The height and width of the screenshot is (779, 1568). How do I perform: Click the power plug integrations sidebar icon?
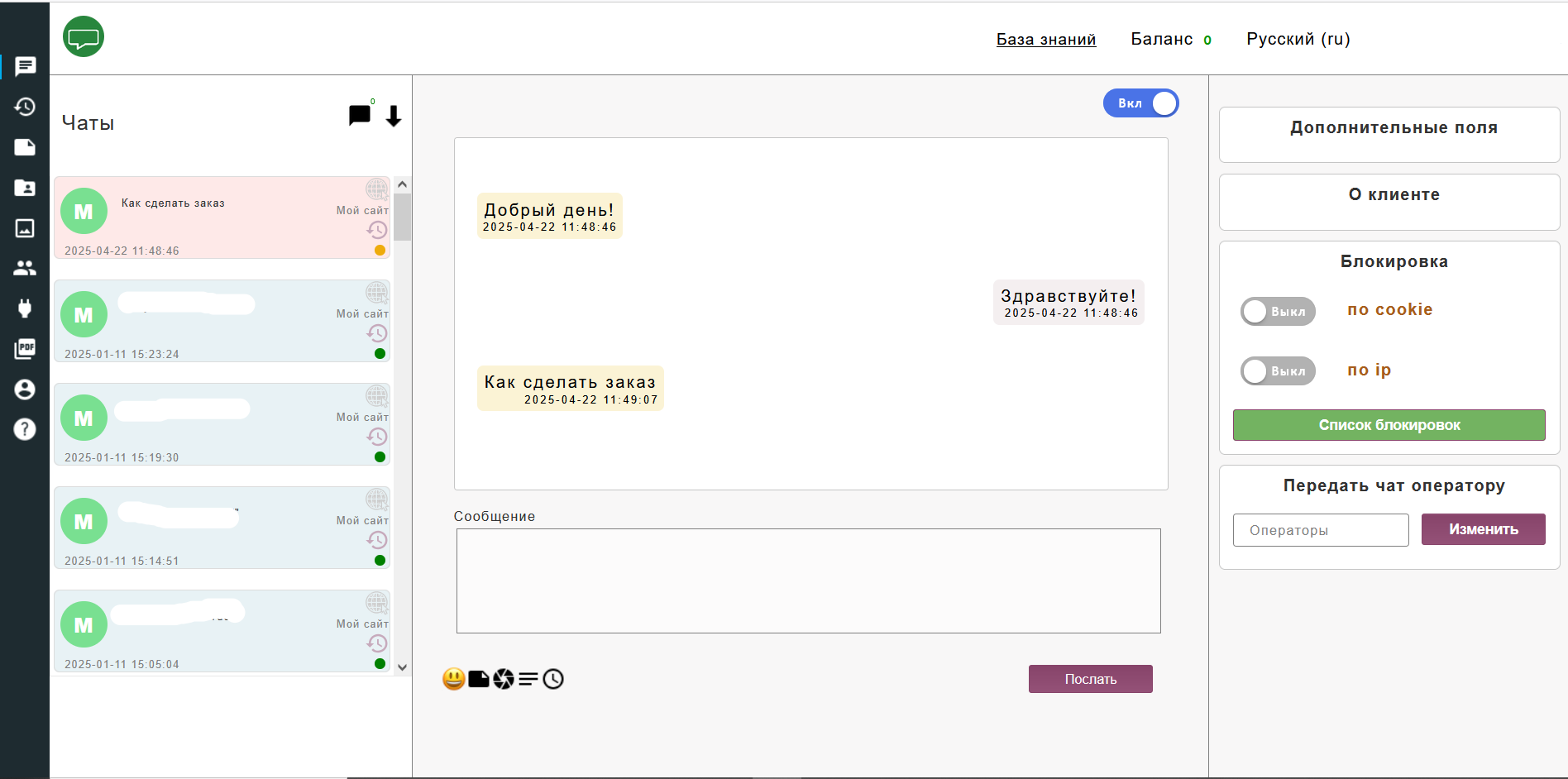25,308
